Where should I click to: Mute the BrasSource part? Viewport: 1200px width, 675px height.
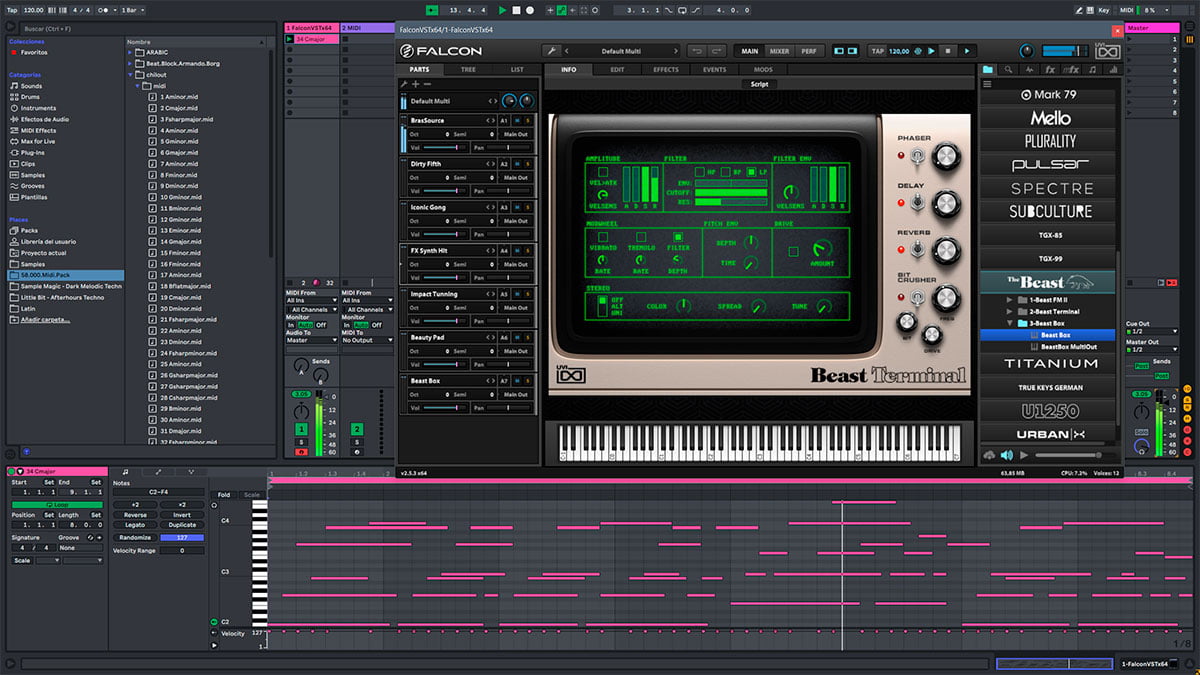point(517,120)
